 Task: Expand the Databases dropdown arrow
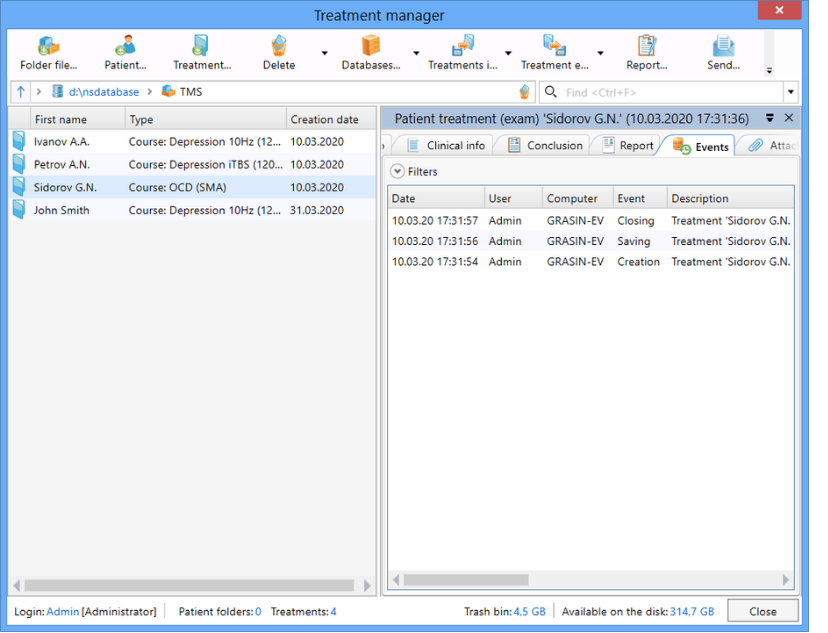[416, 54]
